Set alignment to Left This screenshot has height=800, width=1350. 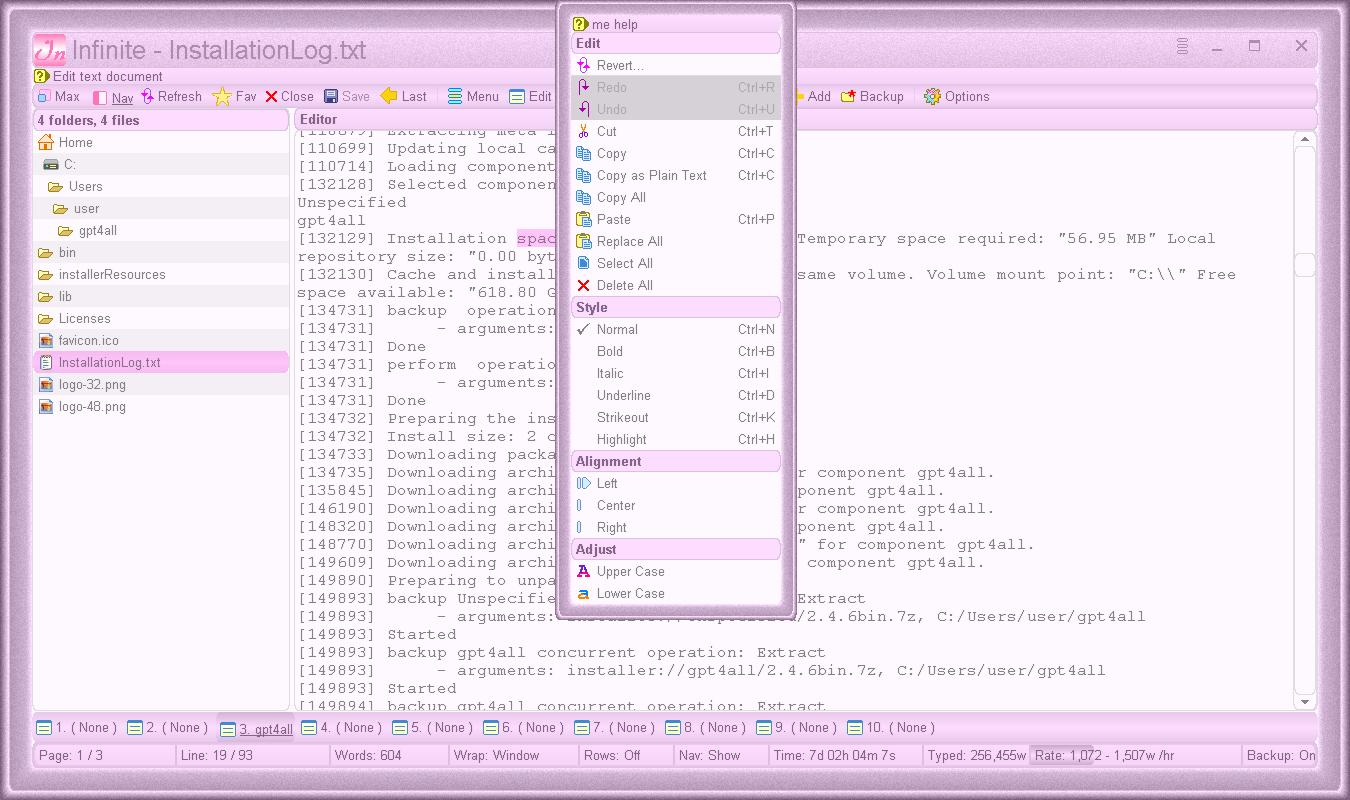pyautogui.click(x=676, y=483)
